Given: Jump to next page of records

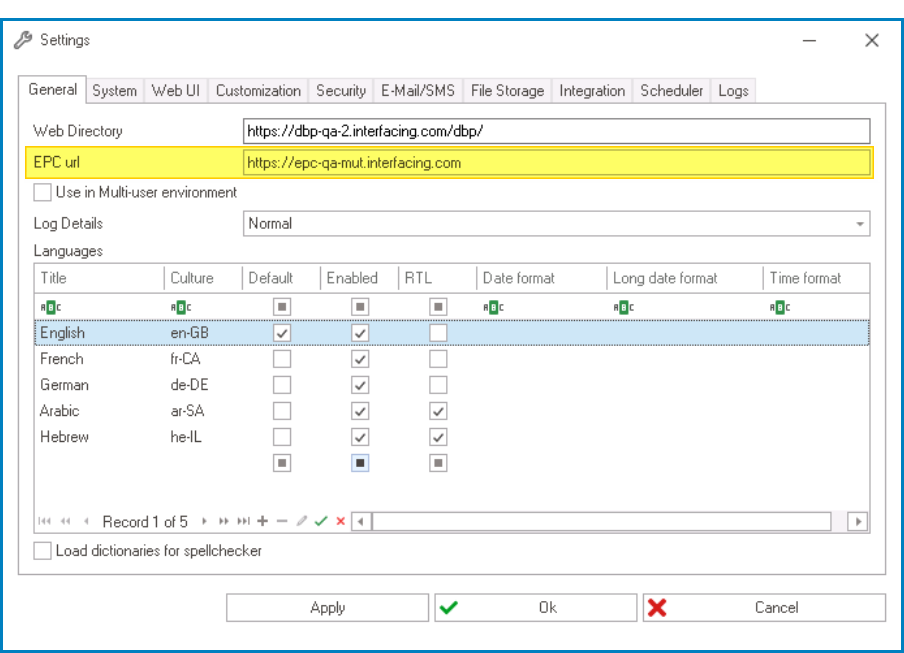Looking at the screenshot, I should coord(224,521).
